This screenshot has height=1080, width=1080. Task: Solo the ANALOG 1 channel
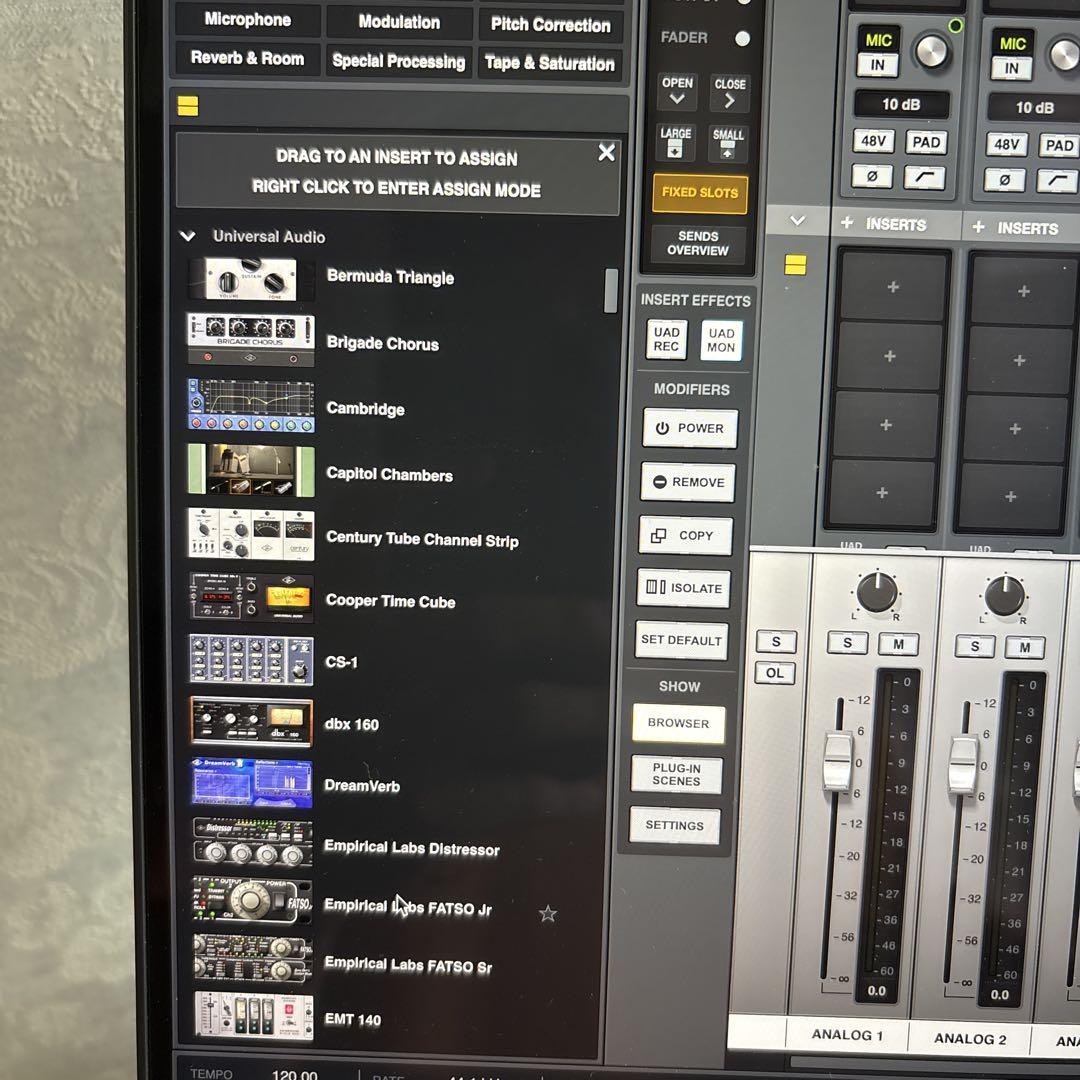(847, 643)
